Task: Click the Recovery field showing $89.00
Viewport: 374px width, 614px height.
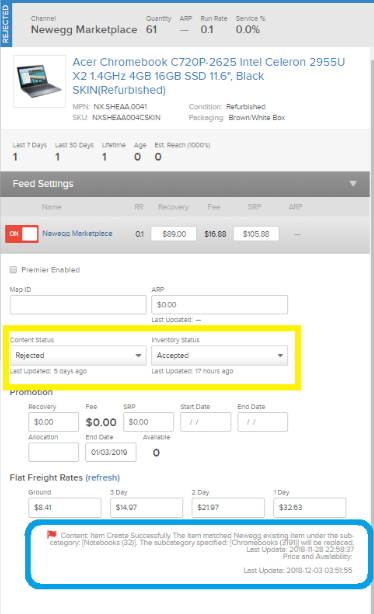Action: click(x=173, y=234)
